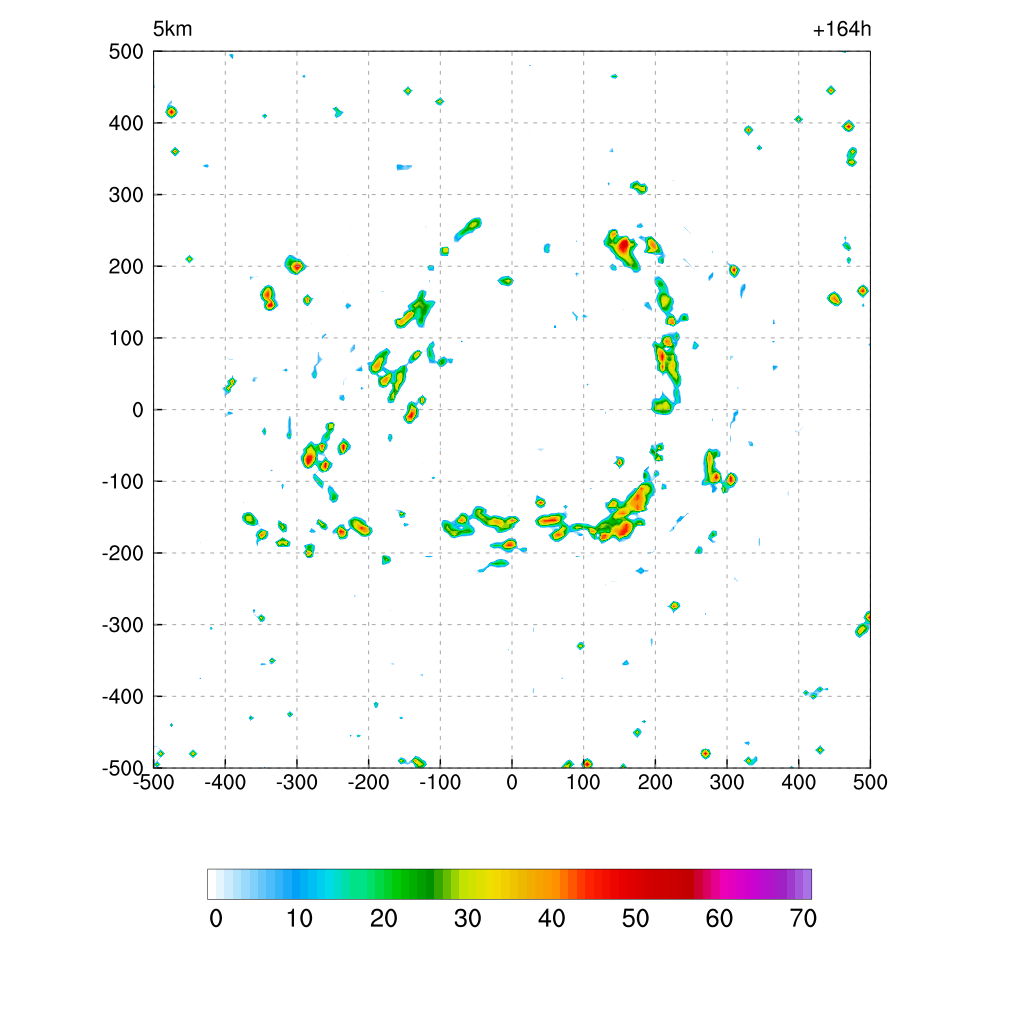Click the "5km" label above the plot
Viewport: 1024px width, 1024px height.
coord(172,29)
